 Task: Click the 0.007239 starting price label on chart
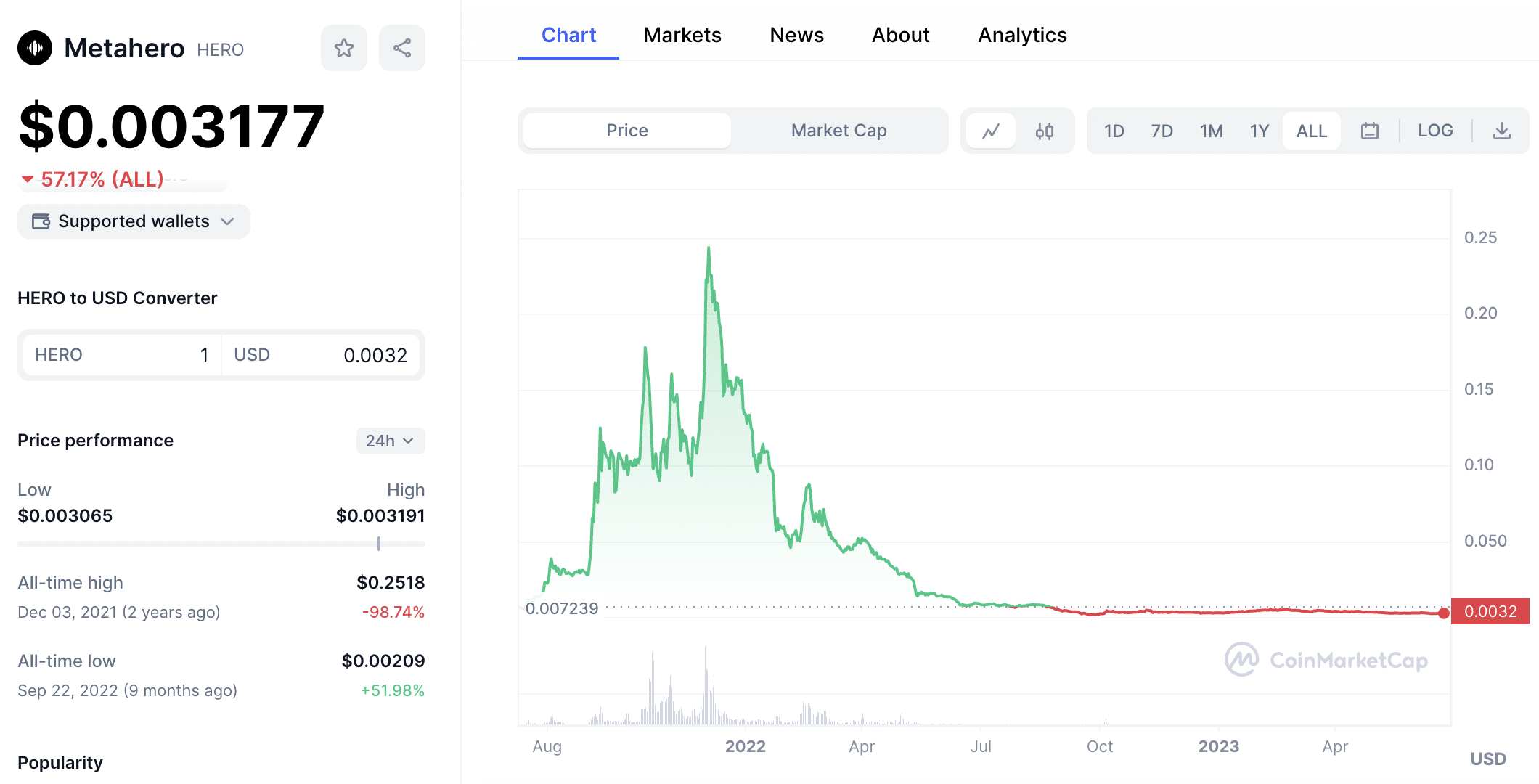(x=562, y=608)
